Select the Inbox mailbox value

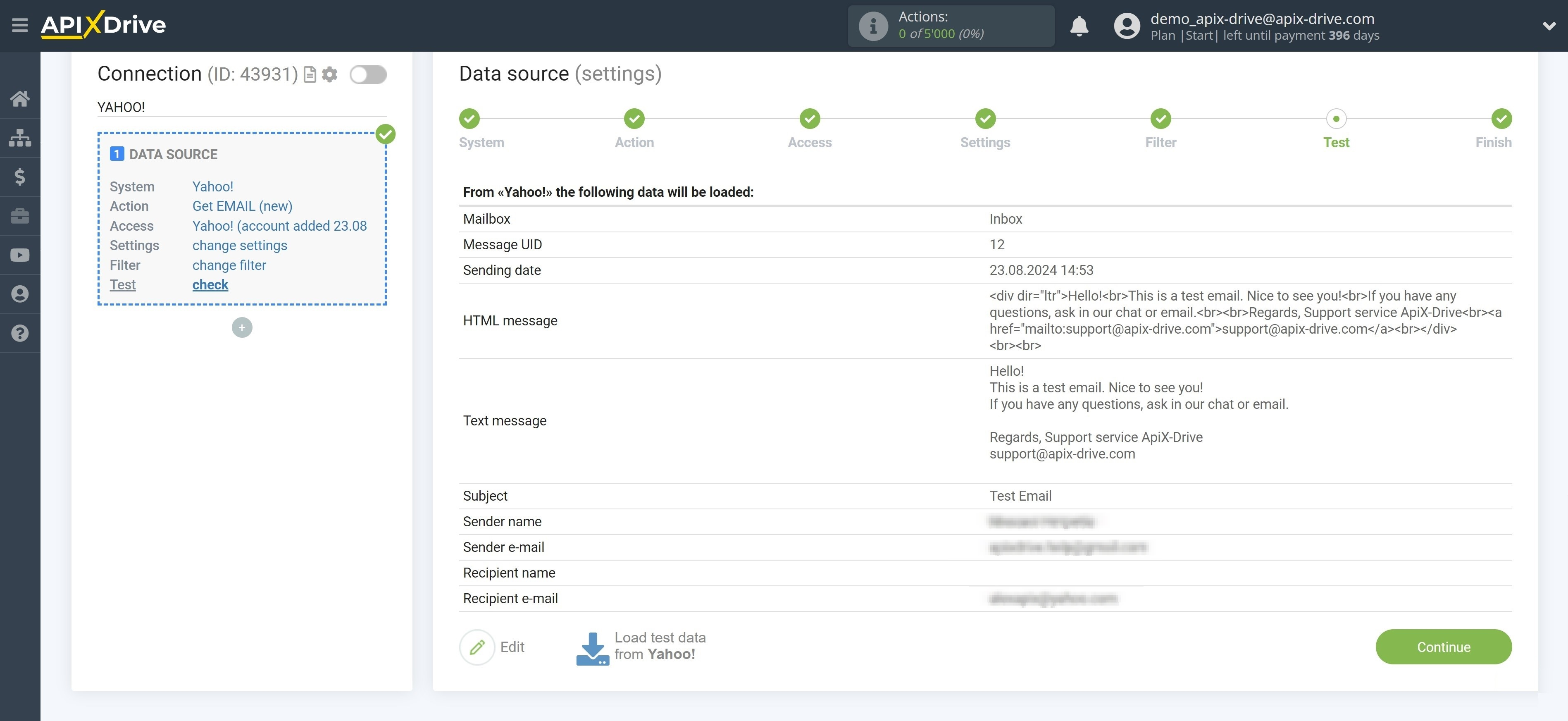pos(1006,219)
